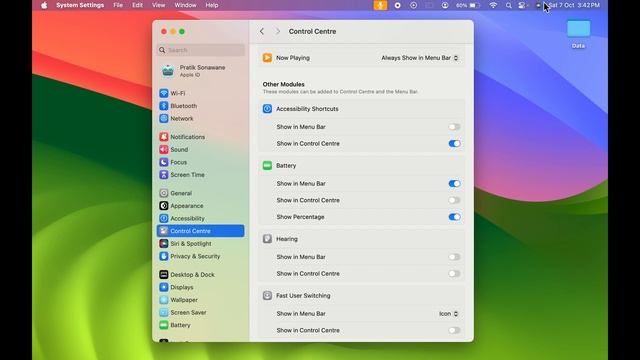Click the Accessibility Shortcuts module icon
640x360 pixels.
(x=267, y=109)
